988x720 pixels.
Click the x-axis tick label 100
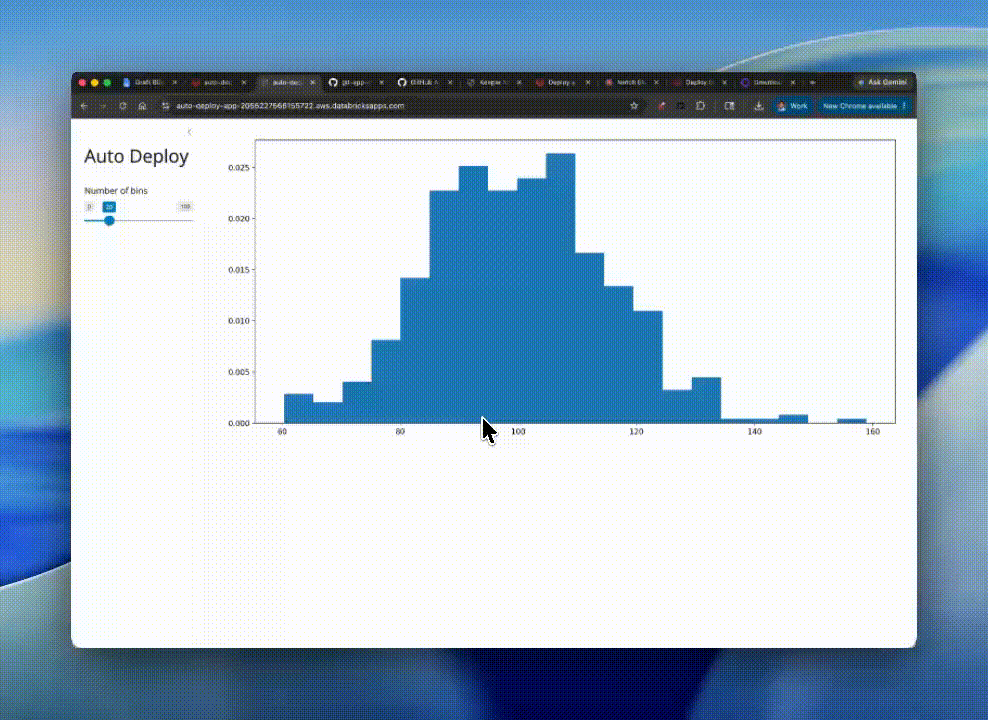click(x=518, y=432)
